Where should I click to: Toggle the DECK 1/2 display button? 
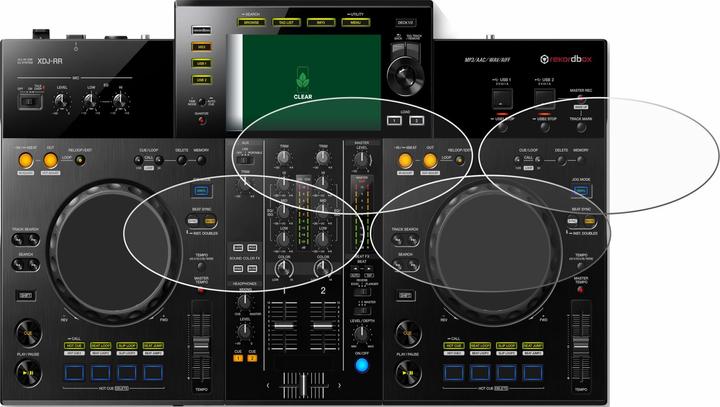pos(405,22)
